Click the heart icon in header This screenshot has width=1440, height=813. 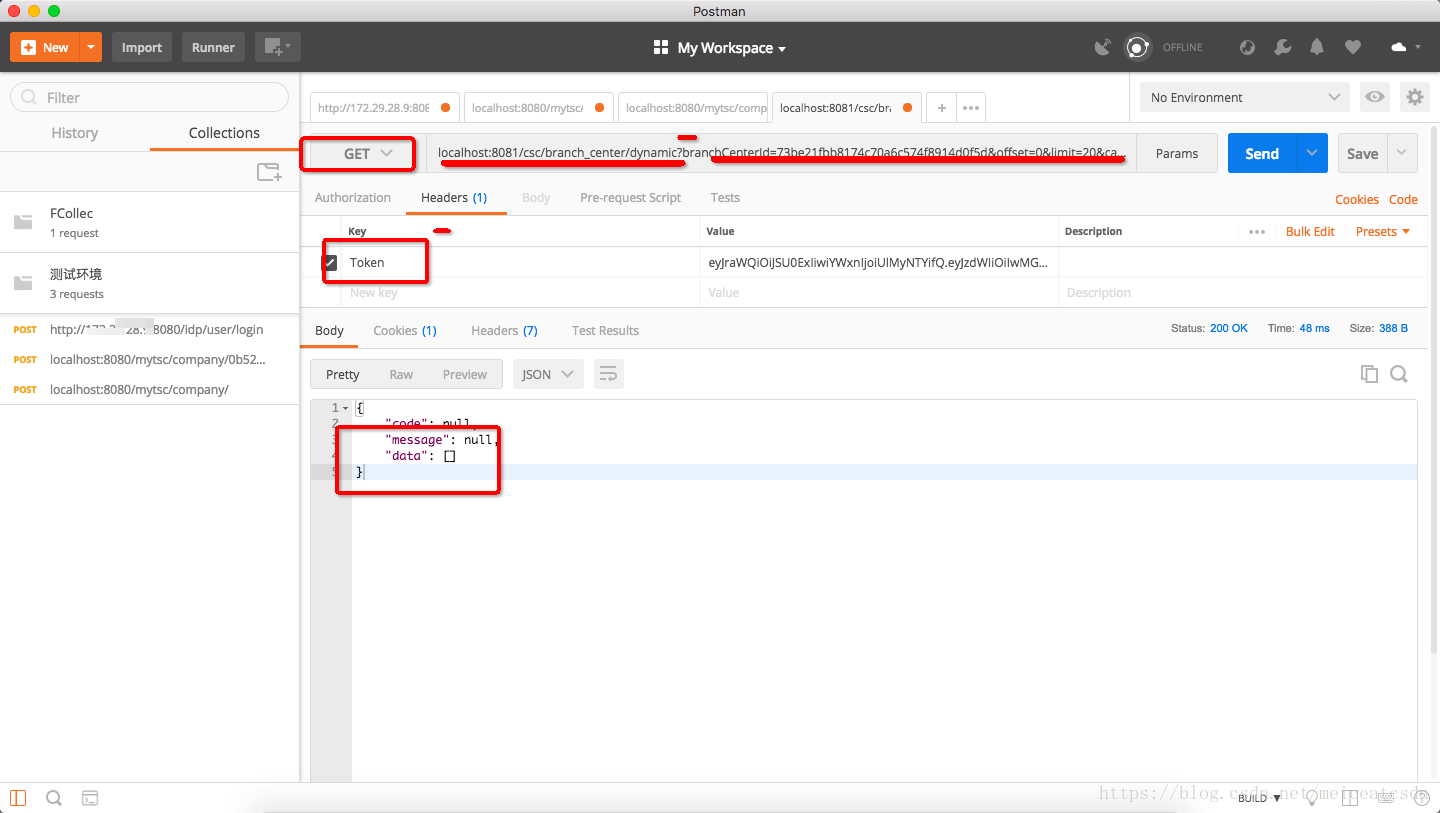[1352, 47]
